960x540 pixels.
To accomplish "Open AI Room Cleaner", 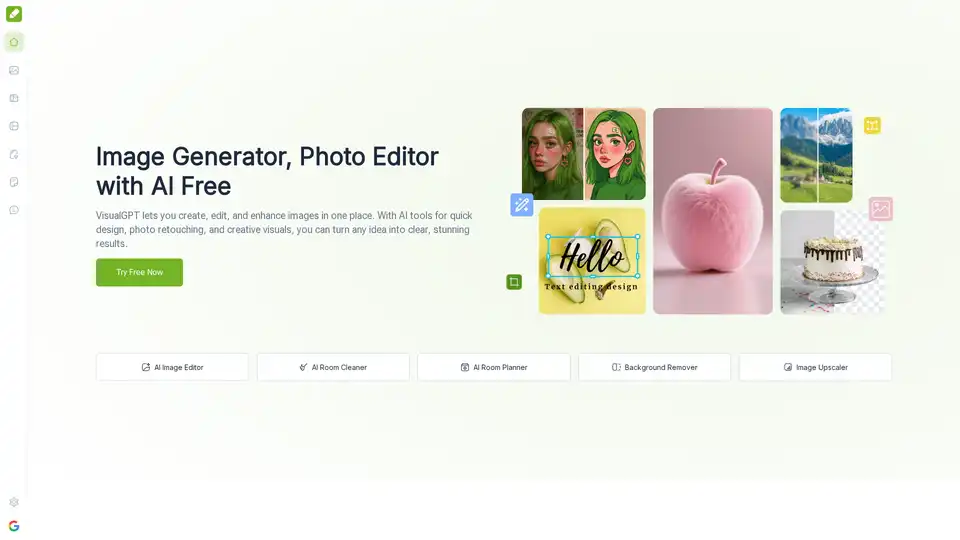I will point(333,367).
